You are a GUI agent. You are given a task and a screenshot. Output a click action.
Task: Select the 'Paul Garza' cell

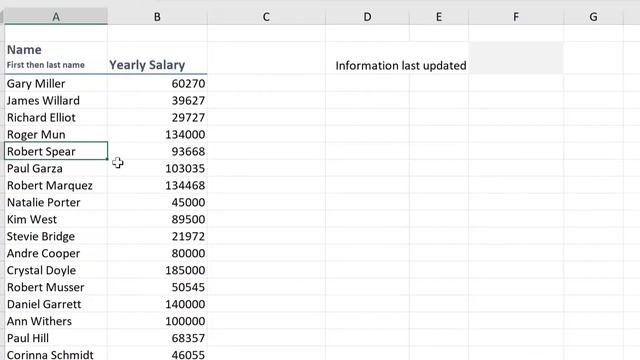point(56,168)
